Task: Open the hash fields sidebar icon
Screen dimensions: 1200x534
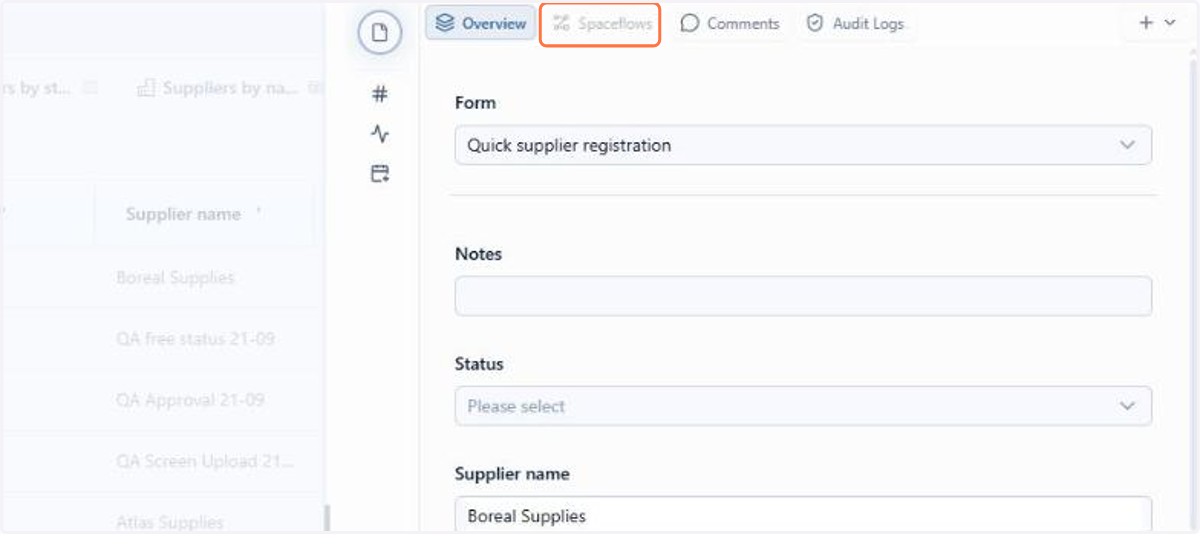Action: coord(380,94)
